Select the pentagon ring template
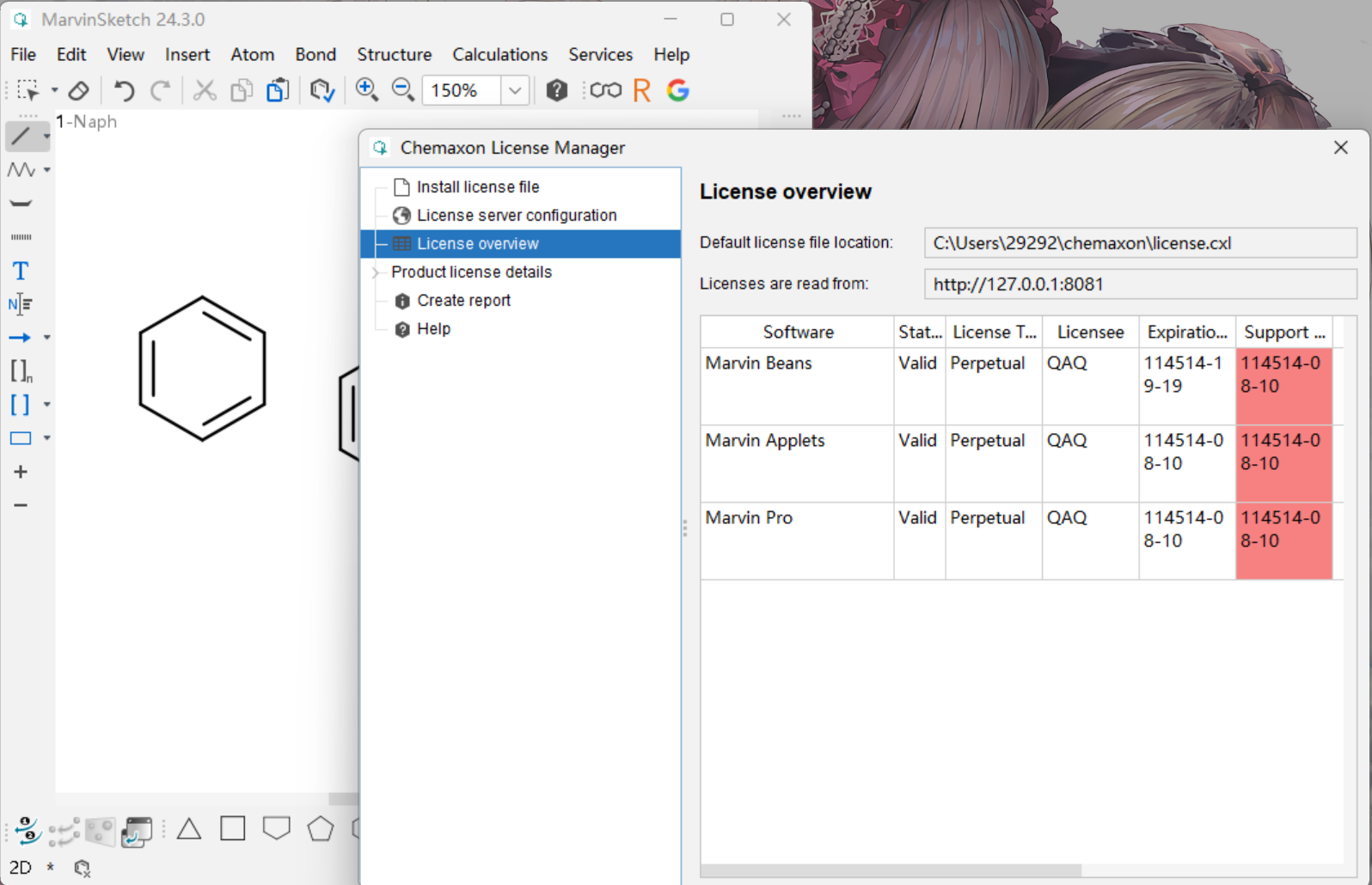 pyautogui.click(x=320, y=828)
